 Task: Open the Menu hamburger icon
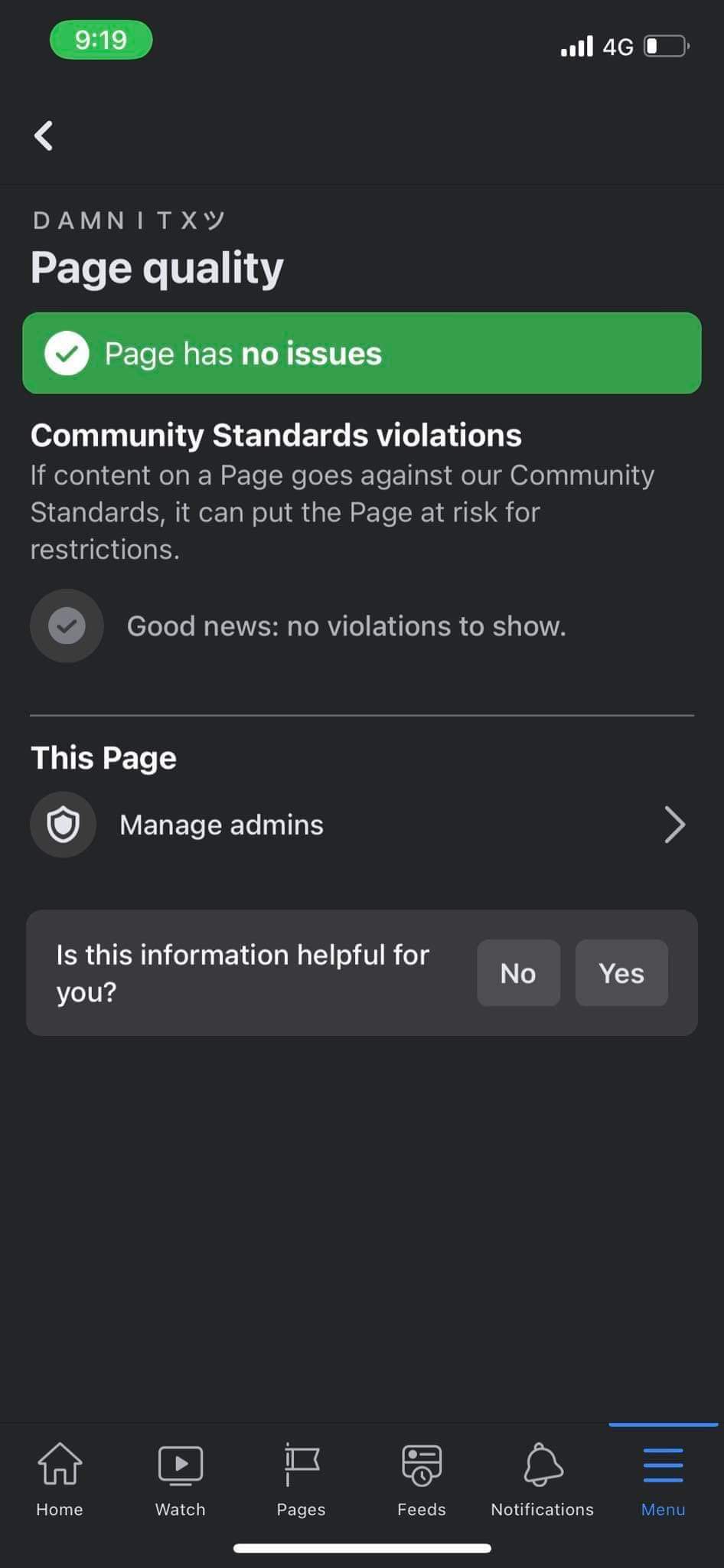[663, 1465]
